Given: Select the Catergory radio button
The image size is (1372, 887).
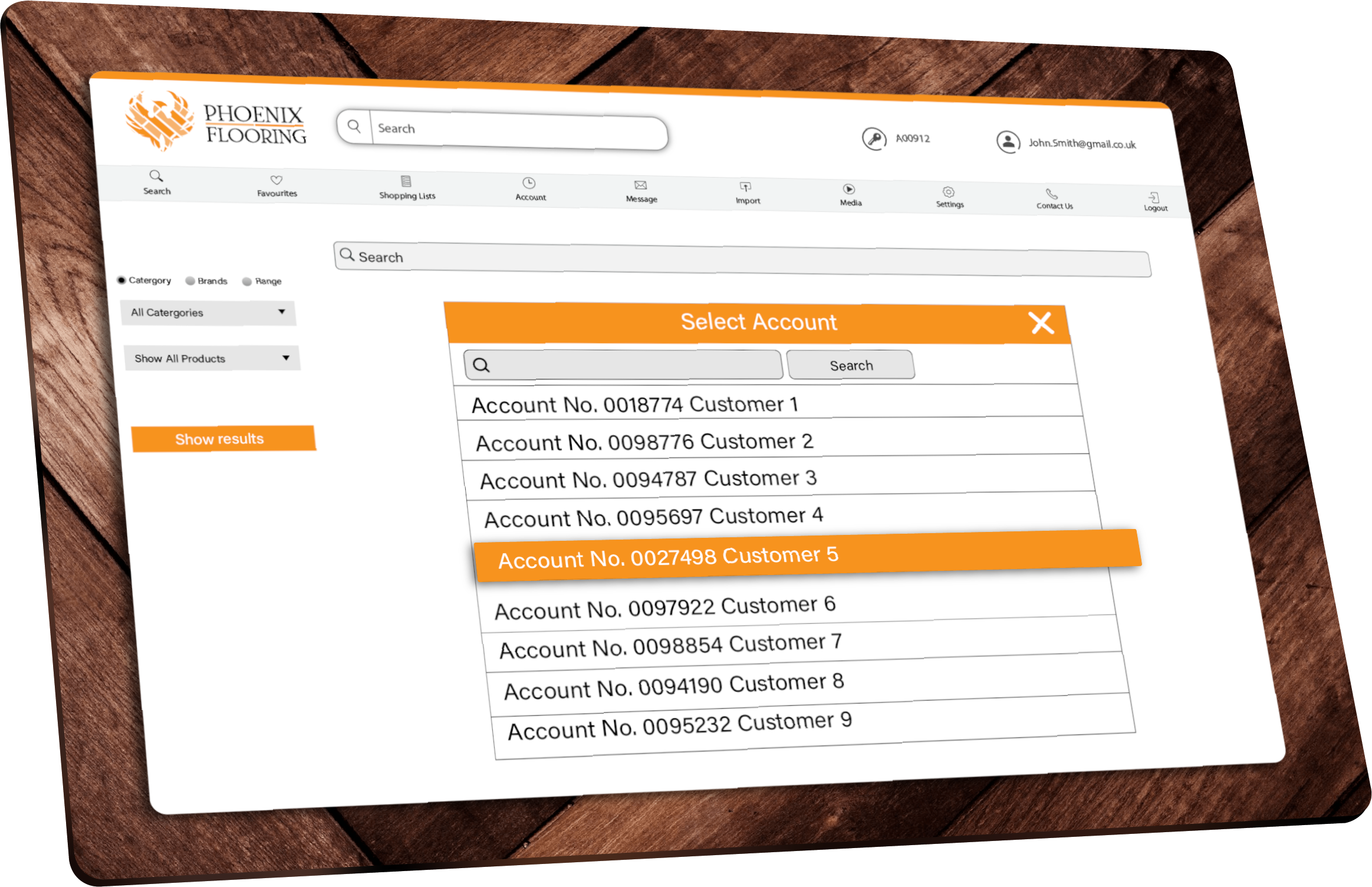Looking at the screenshot, I should [x=121, y=280].
